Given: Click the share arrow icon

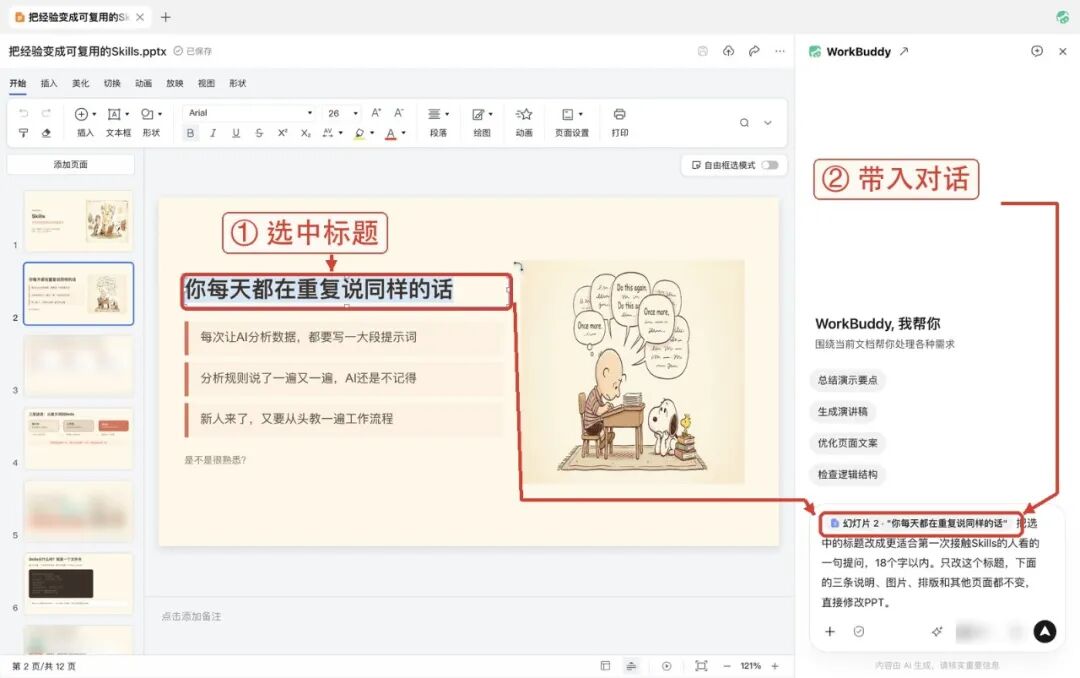Looking at the screenshot, I should pos(754,51).
